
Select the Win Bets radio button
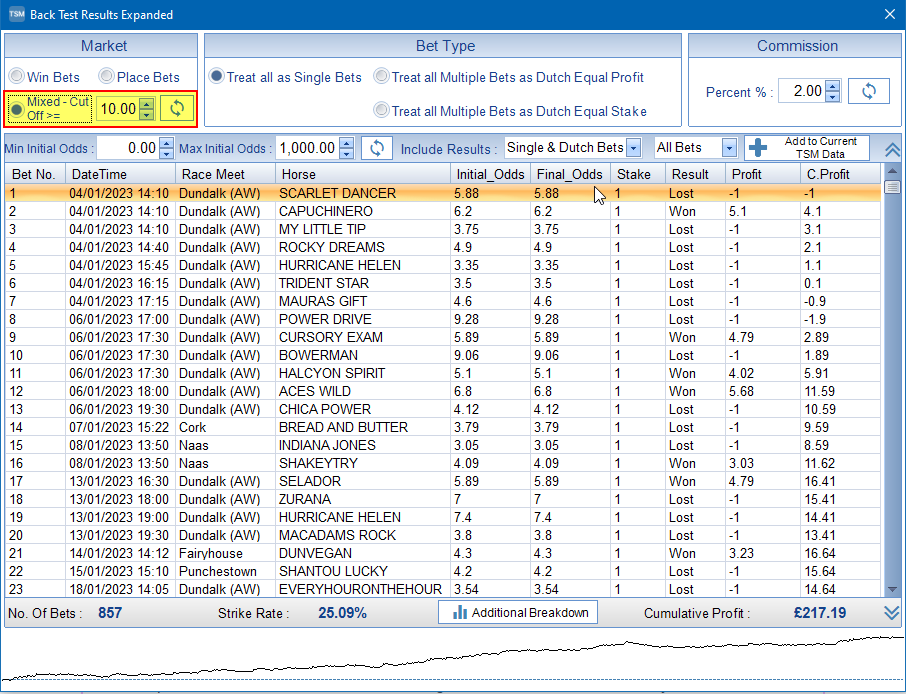(x=17, y=77)
